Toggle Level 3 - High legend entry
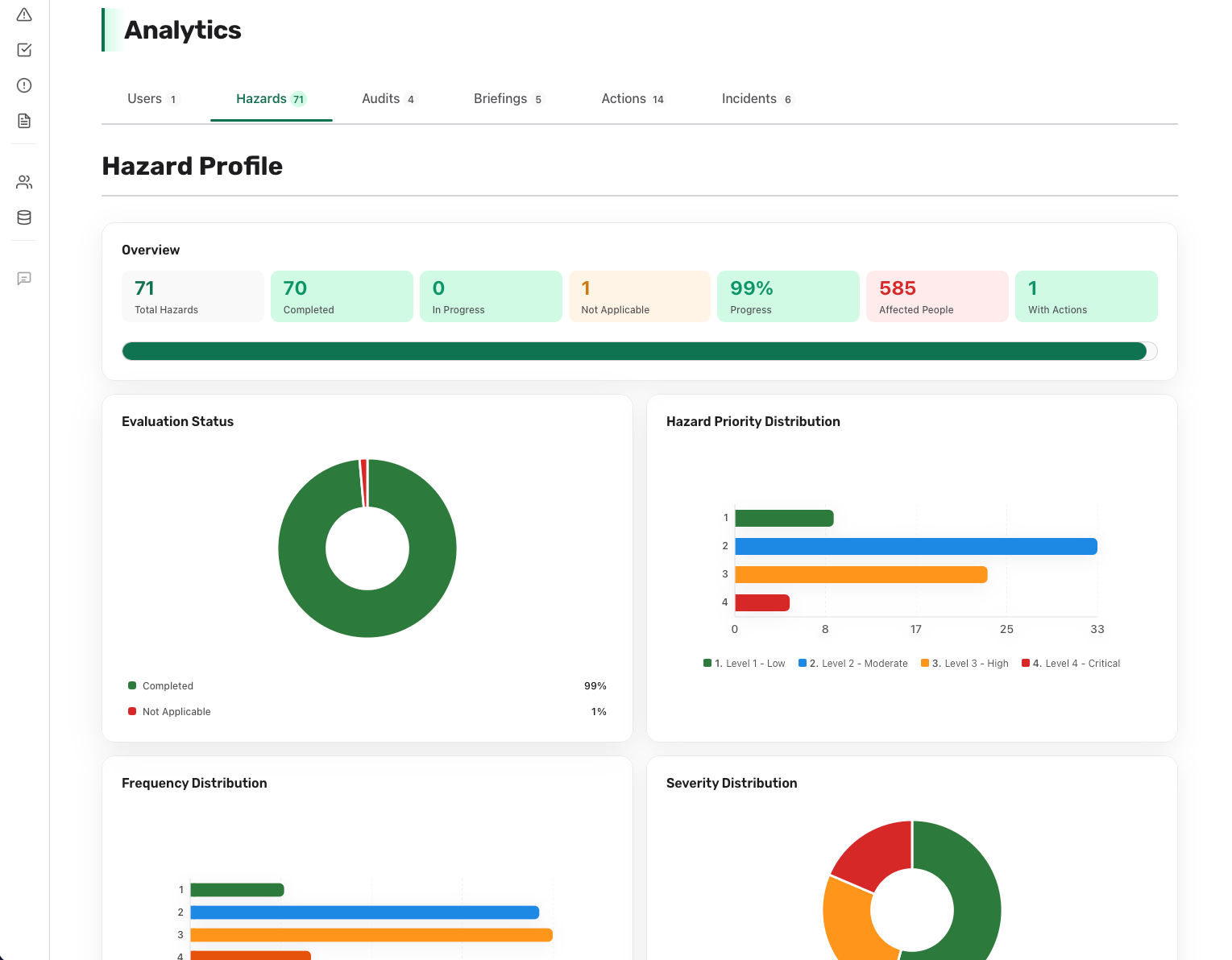This screenshot has height=960, width=1232. [x=964, y=664]
